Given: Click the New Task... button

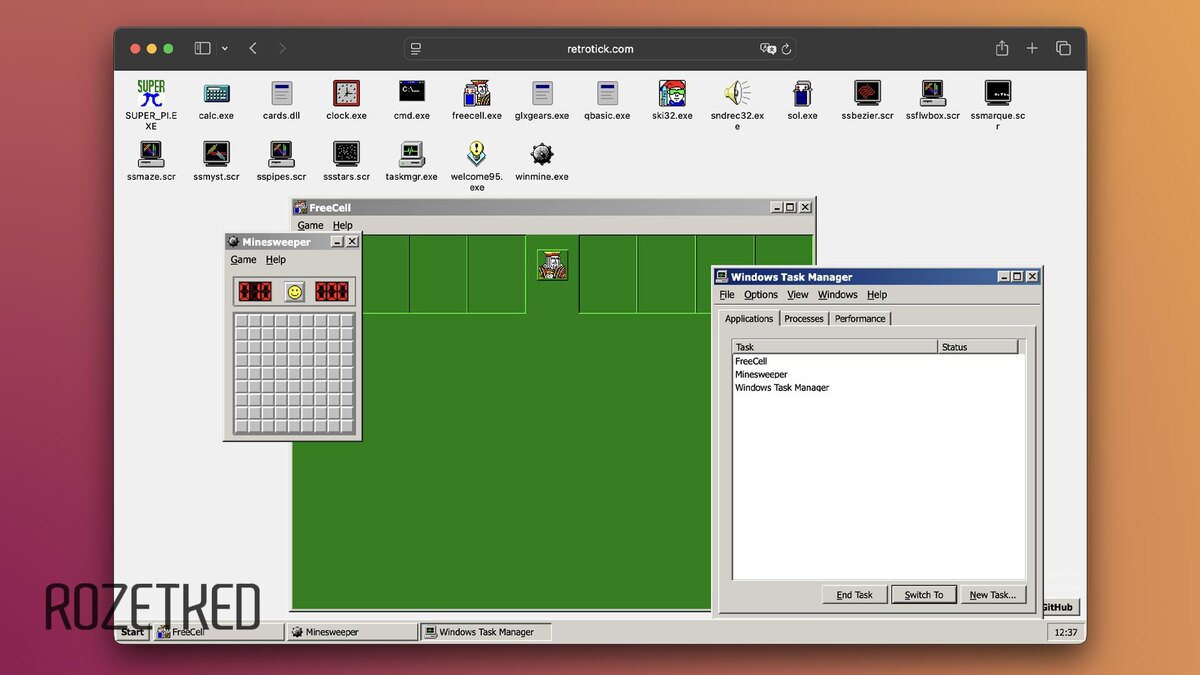Looking at the screenshot, I should coord(992,594).
